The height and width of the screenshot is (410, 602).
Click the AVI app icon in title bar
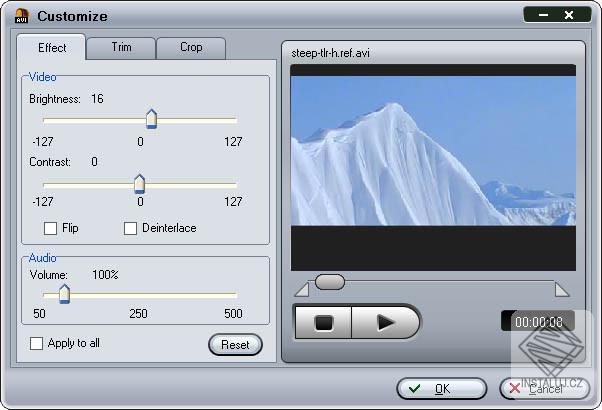click(22, 16)
